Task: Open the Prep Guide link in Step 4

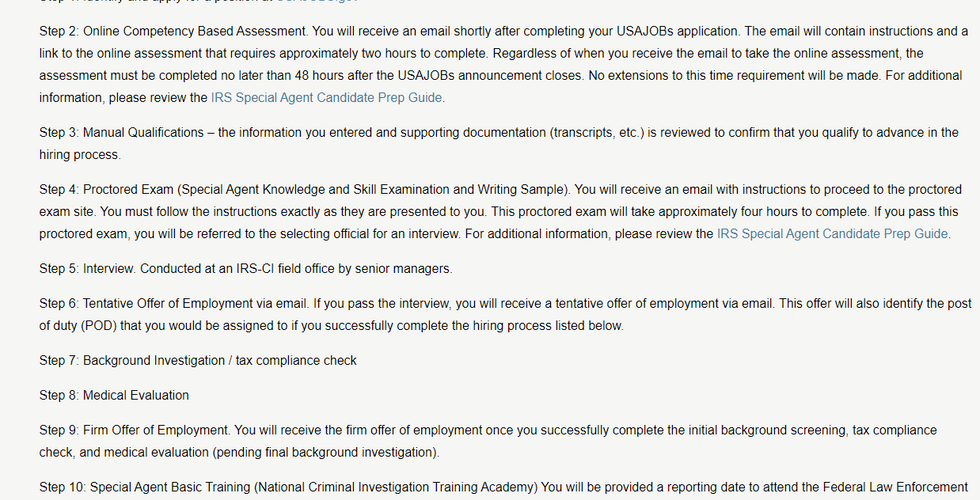Action: [x=832, y=233]
